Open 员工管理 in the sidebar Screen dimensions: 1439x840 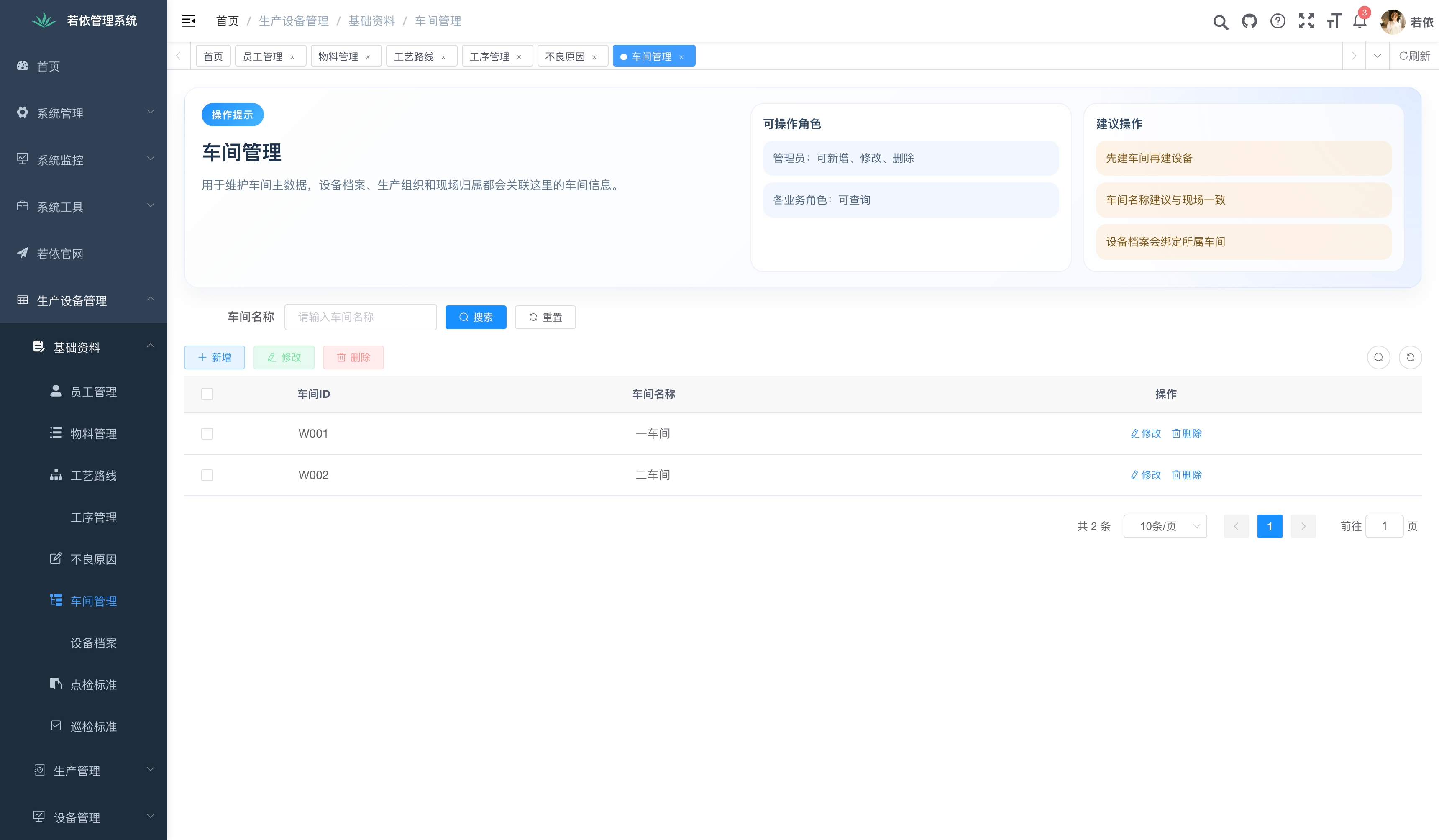pos(83,392)
